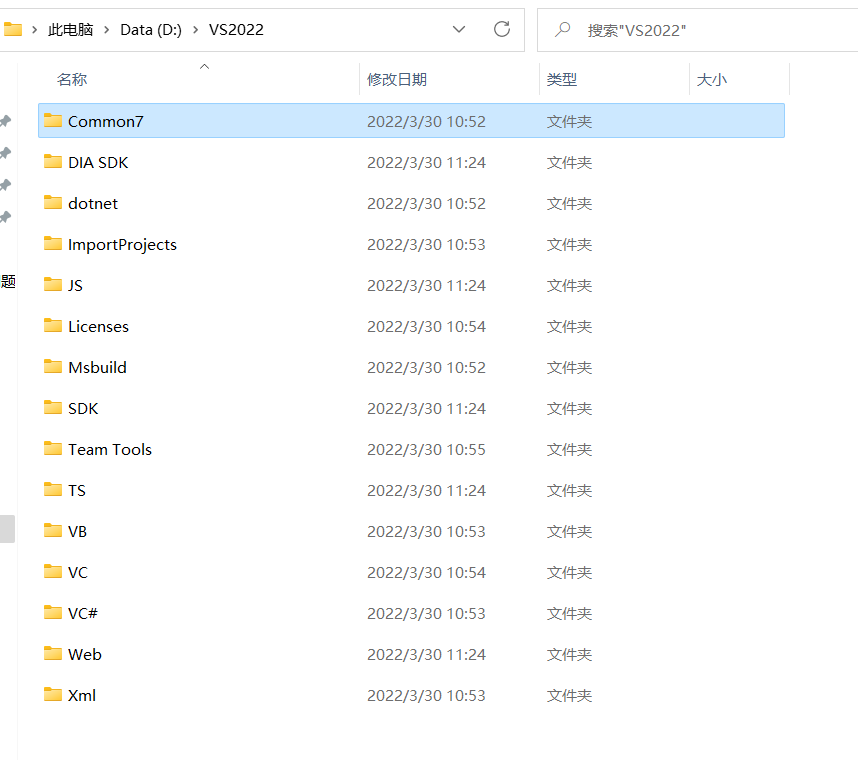This screenshot has height=760, width=858.
Task: Click 文件夹 type in the VB row
Action: pos(569,532)
